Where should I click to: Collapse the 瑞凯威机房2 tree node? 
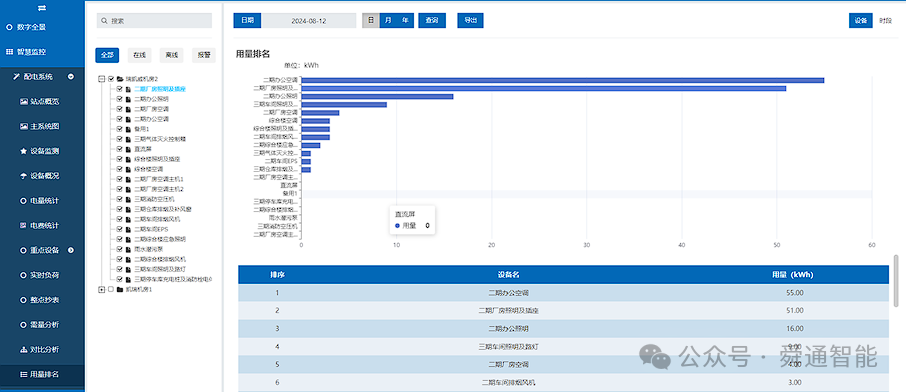click(102, 79)
